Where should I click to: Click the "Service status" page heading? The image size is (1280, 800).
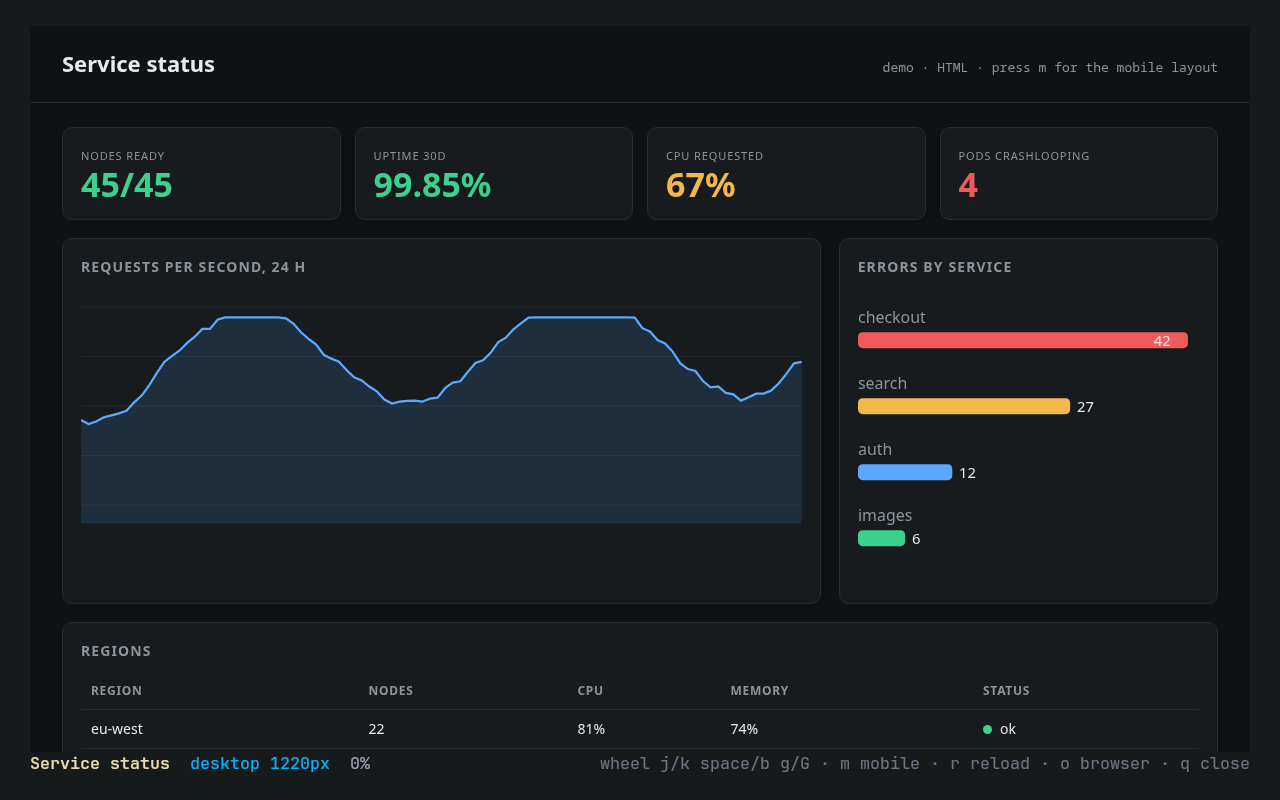click(138, 64)
